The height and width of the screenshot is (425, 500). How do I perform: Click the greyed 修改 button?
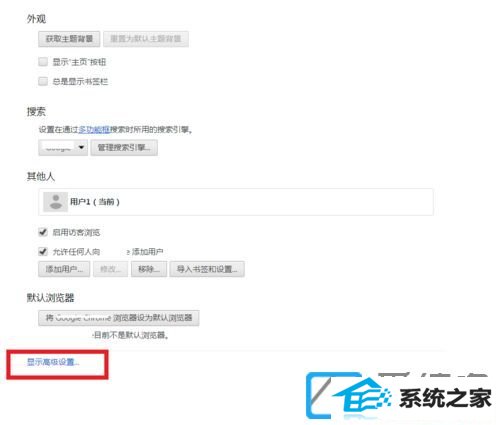110,269
